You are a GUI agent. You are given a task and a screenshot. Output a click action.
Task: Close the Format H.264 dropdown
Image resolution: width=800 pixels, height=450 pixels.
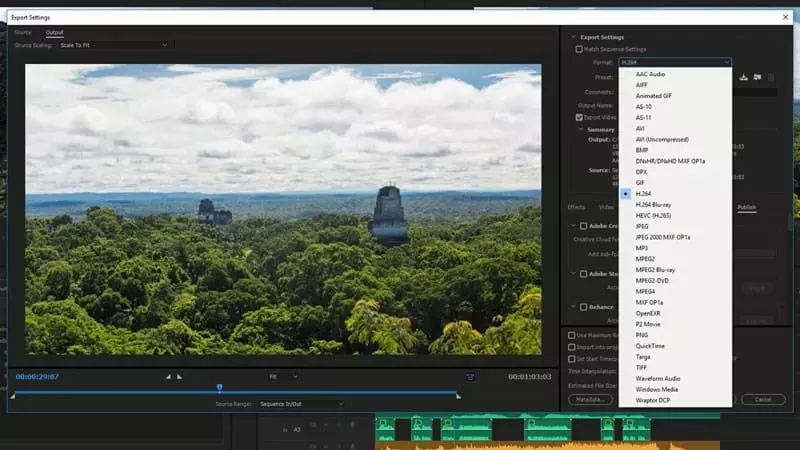[674, 62]
